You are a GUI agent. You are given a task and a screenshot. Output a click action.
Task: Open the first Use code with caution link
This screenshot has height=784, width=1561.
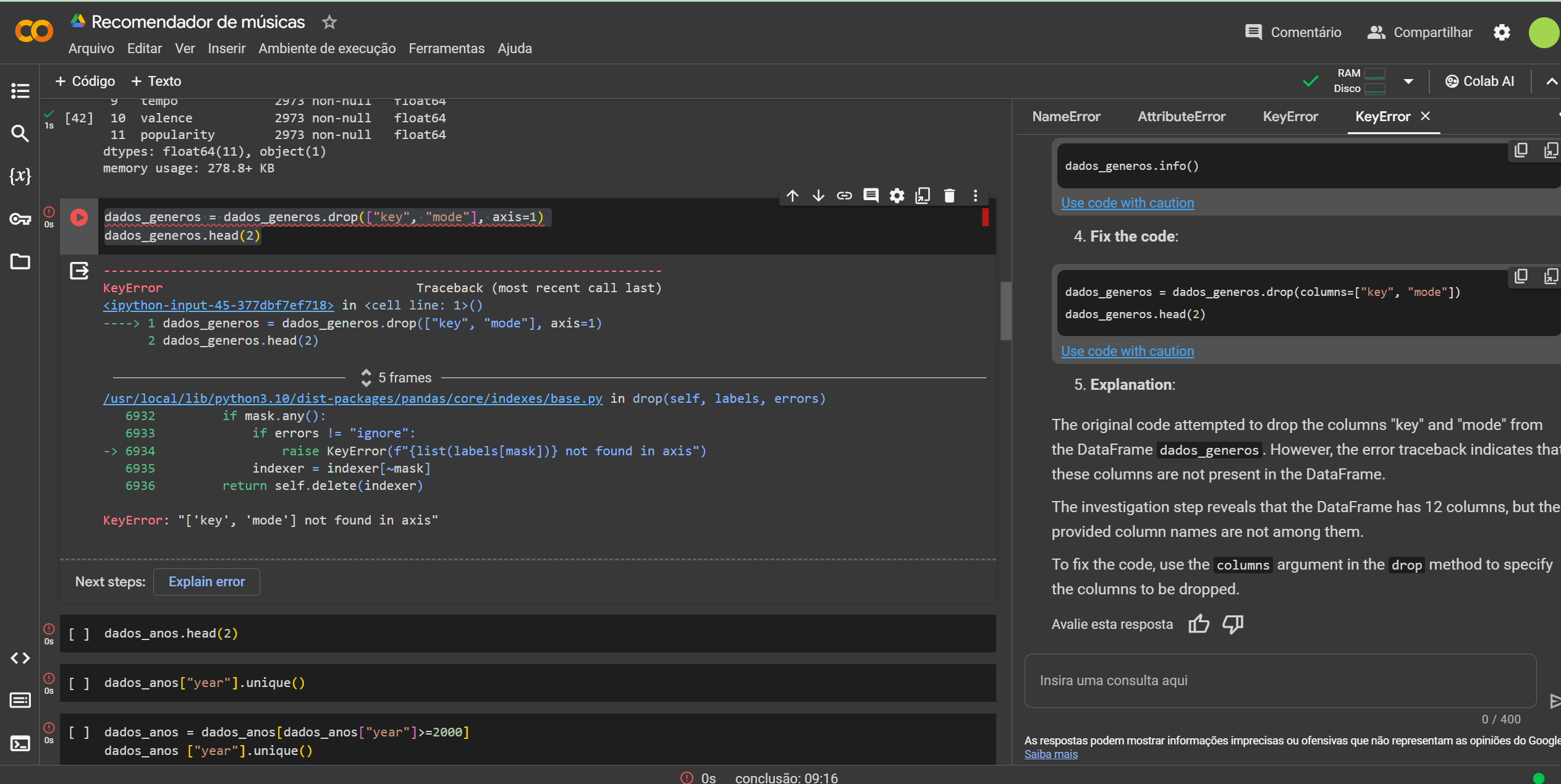pyautogui.click(x=1127, y=203)
